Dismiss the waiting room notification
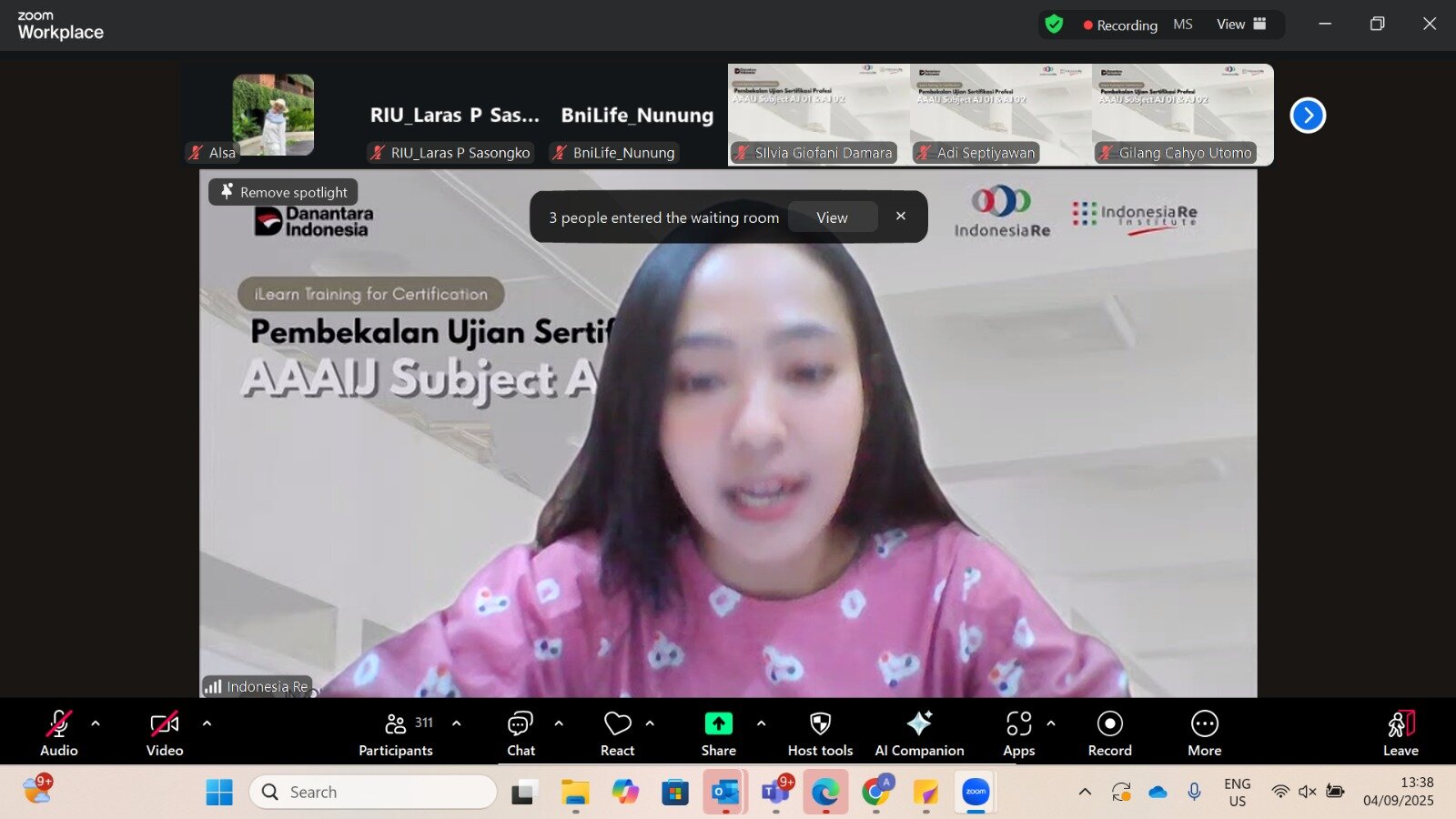1456x819 pixels. coord(900,217)
